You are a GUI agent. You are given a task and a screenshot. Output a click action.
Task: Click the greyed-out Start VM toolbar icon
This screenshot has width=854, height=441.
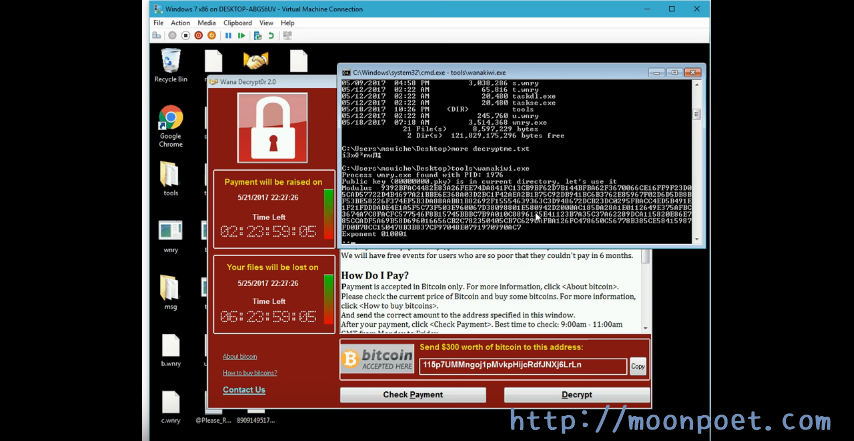click(172, 35)
